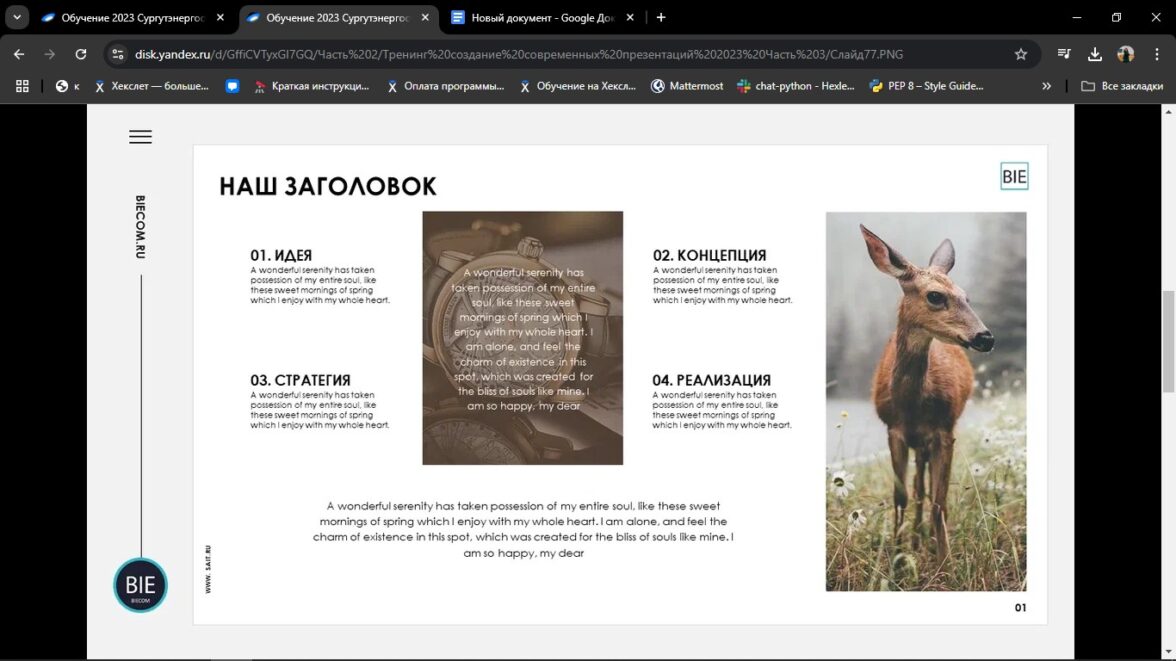Show hidden bookmarks with the chevron
Viewport: 1176px width, 661px height.
tap(1046, 86)
